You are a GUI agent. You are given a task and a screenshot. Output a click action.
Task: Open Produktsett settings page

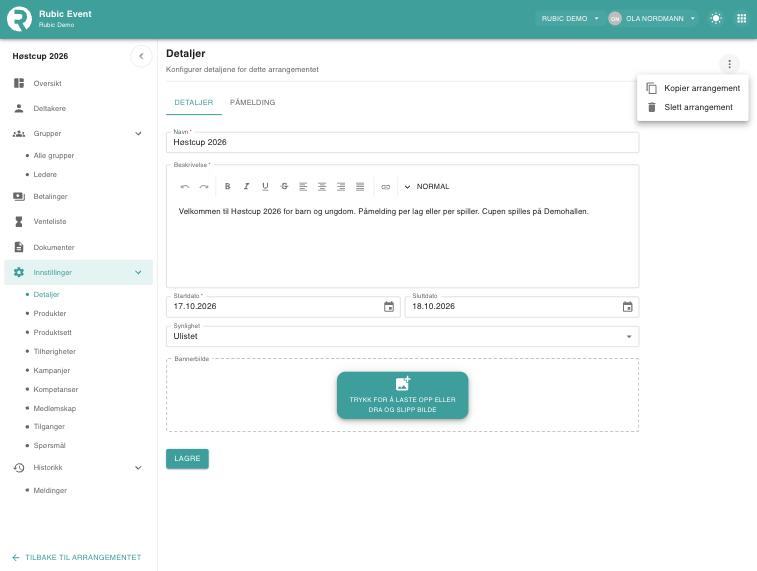[53, 333]
